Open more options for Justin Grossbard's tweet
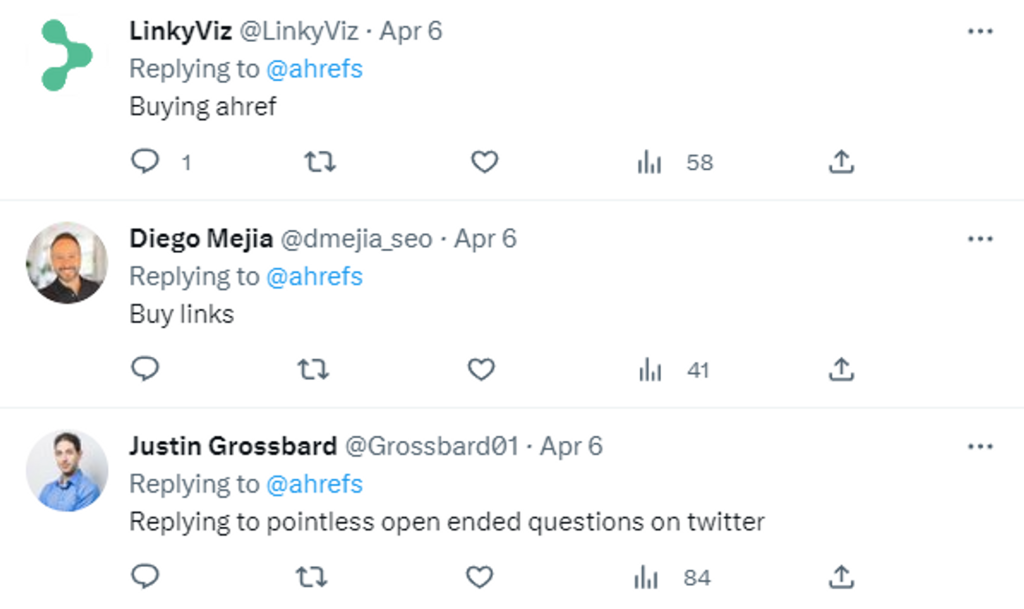Viewport: 1024px width, 609px height. 980,446
